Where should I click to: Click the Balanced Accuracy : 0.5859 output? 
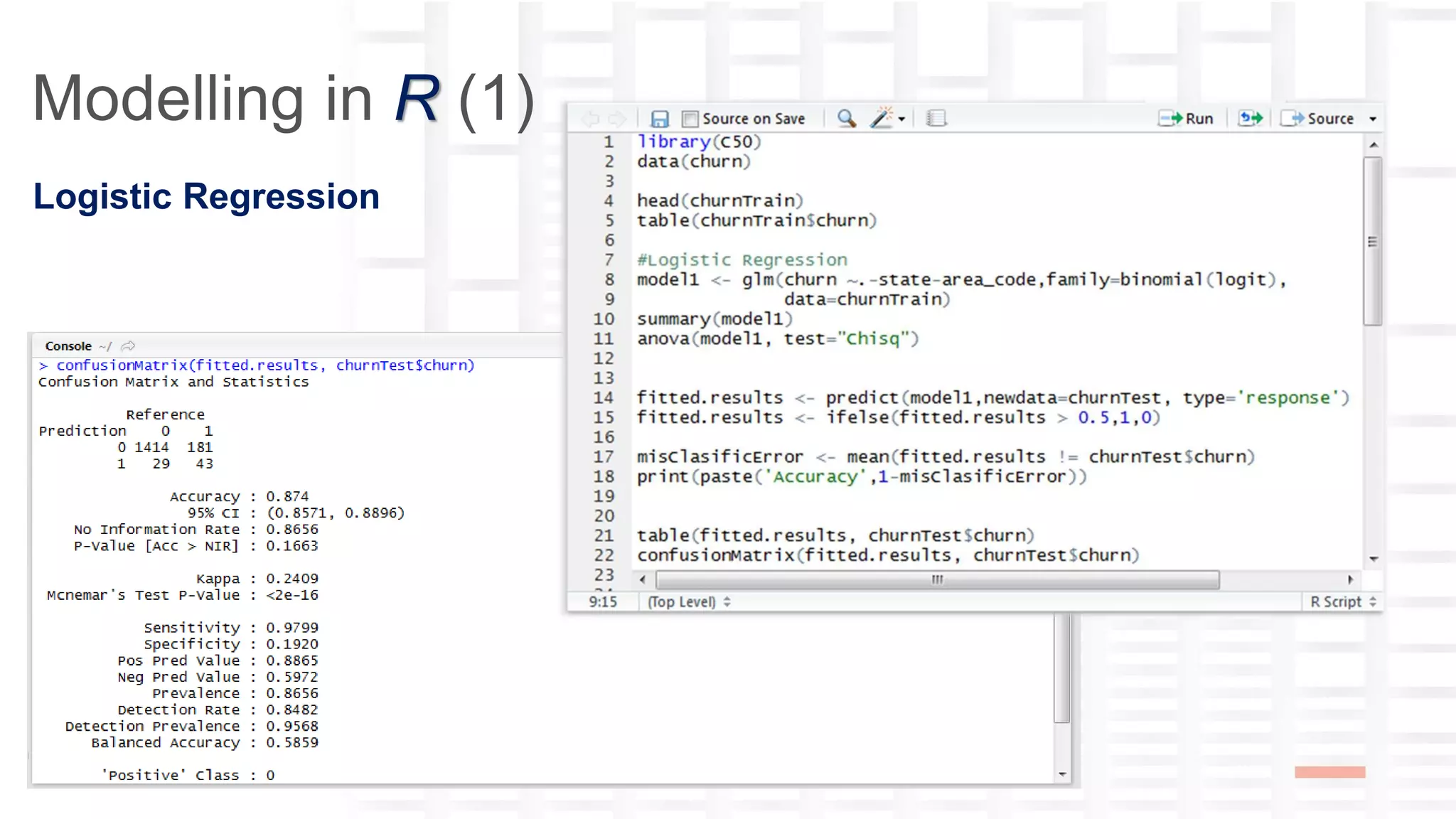tap(205, 742)
